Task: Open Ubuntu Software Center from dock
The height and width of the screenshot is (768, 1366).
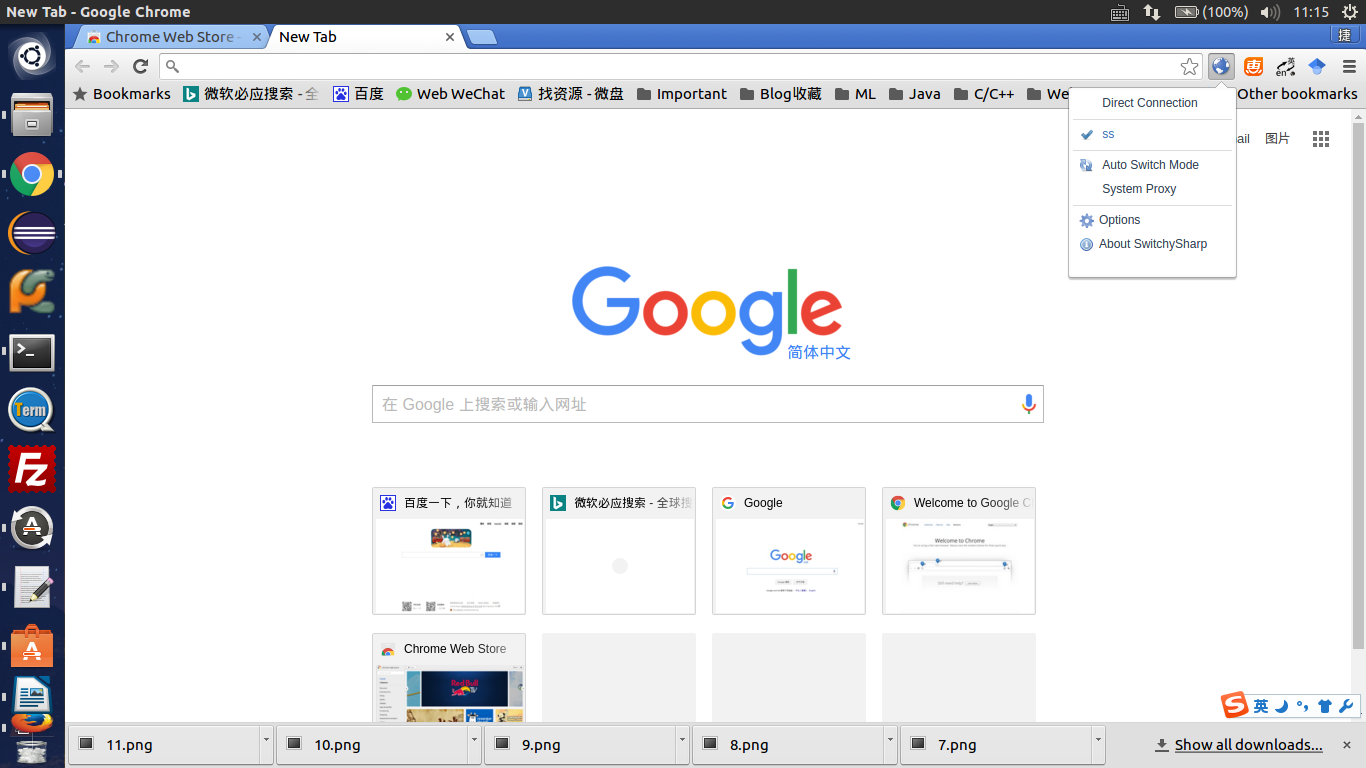Action: coord(32,646)
